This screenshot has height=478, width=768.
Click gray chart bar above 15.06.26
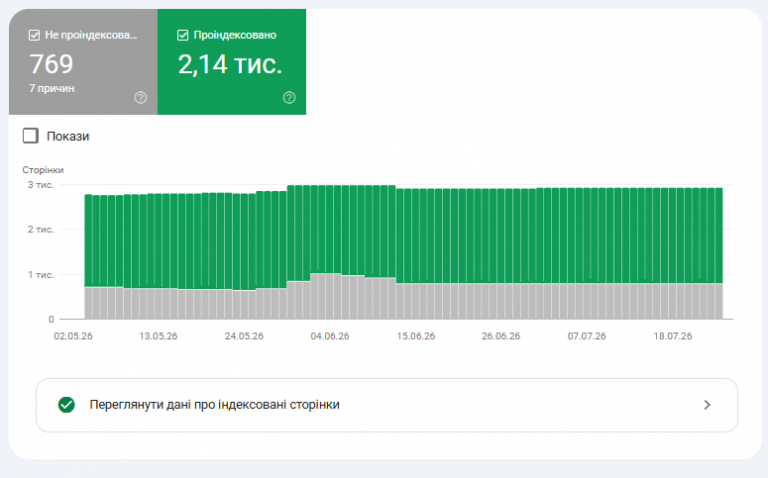415,301
